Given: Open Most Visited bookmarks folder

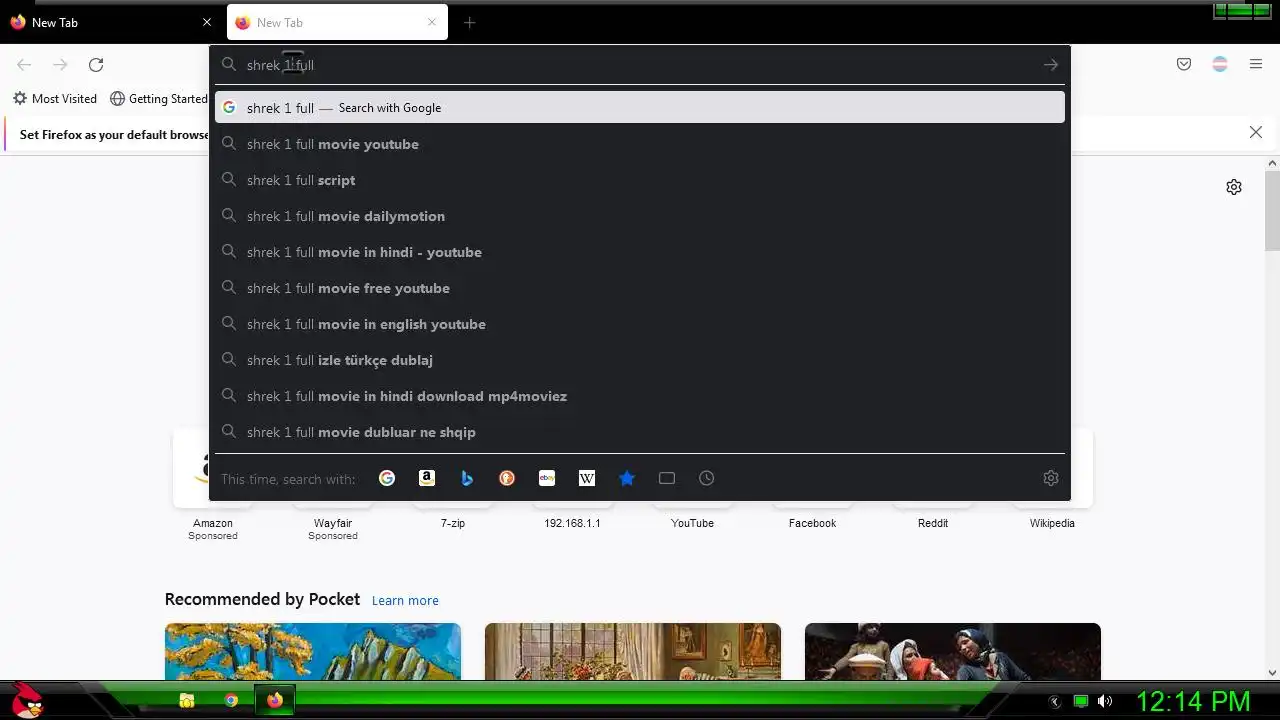Looking at the screenshot, I should 55,99.
